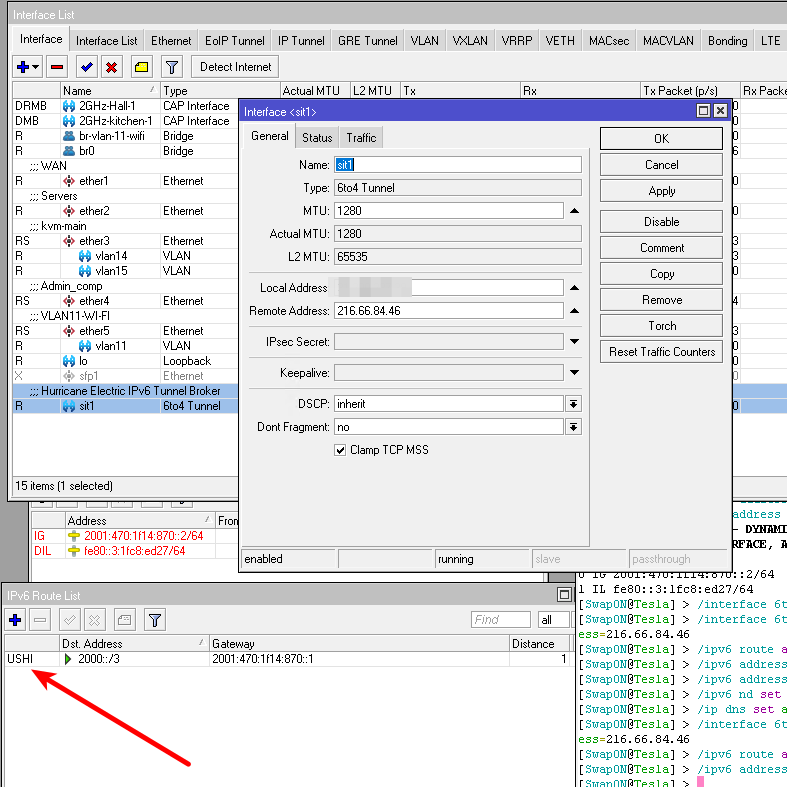This screenshot has height=787, width=787.
Task: Select the fe80::3:1fc8:ed27/64 address row
Action: 135,551
